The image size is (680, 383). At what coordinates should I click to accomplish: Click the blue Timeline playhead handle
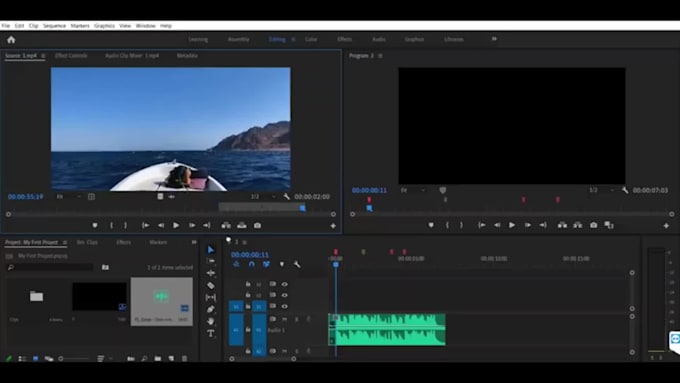336,264
